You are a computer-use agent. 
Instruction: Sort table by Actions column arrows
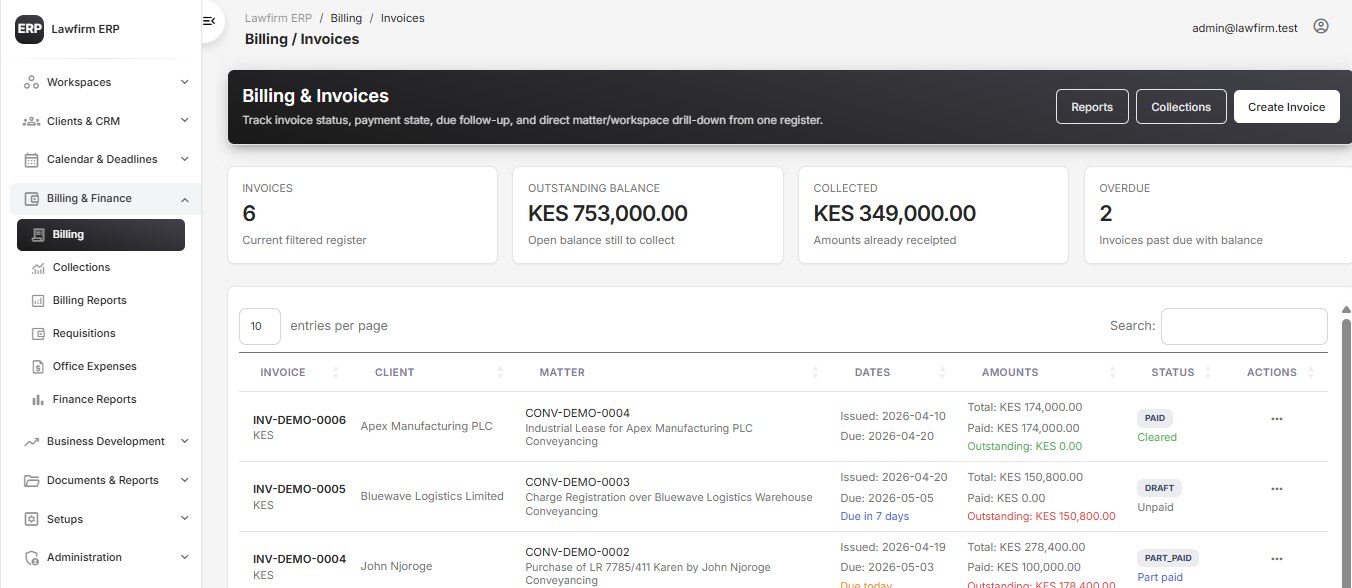[1311, 372]
